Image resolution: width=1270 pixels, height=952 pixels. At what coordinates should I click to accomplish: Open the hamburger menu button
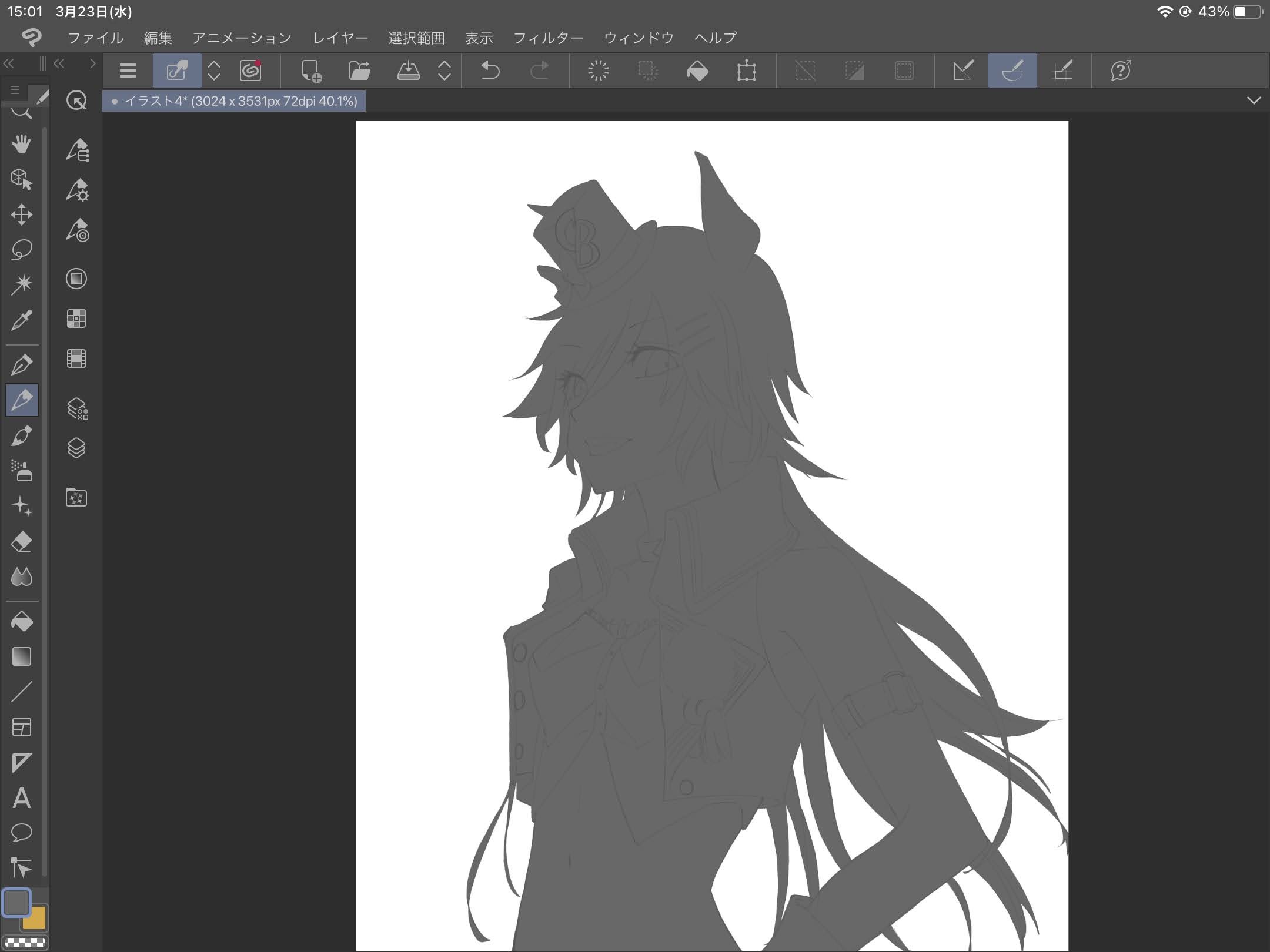128,71
